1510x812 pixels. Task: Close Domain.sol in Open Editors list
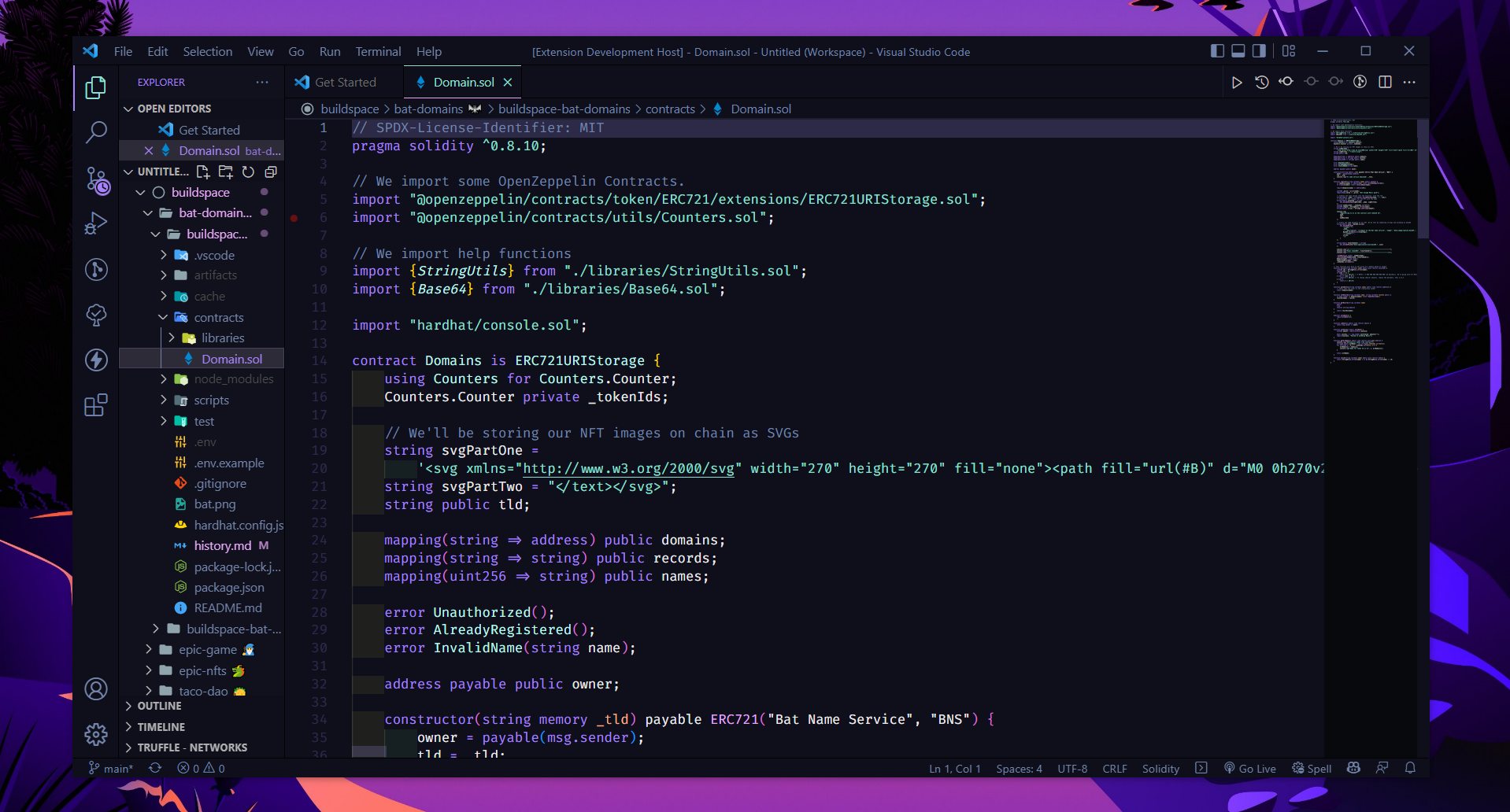point(149,150)
